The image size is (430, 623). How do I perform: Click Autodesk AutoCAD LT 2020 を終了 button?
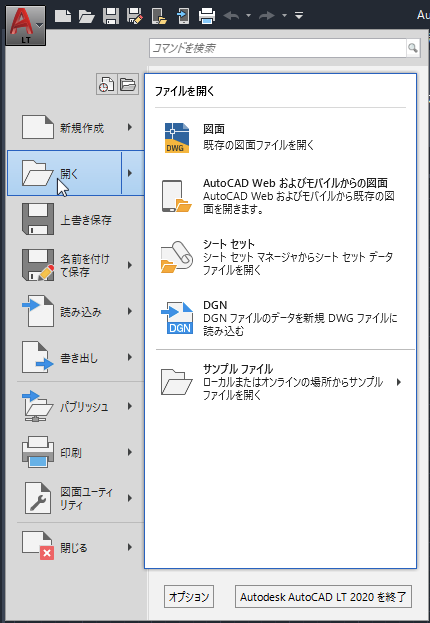pyautogui.click(x=323, y=596)
